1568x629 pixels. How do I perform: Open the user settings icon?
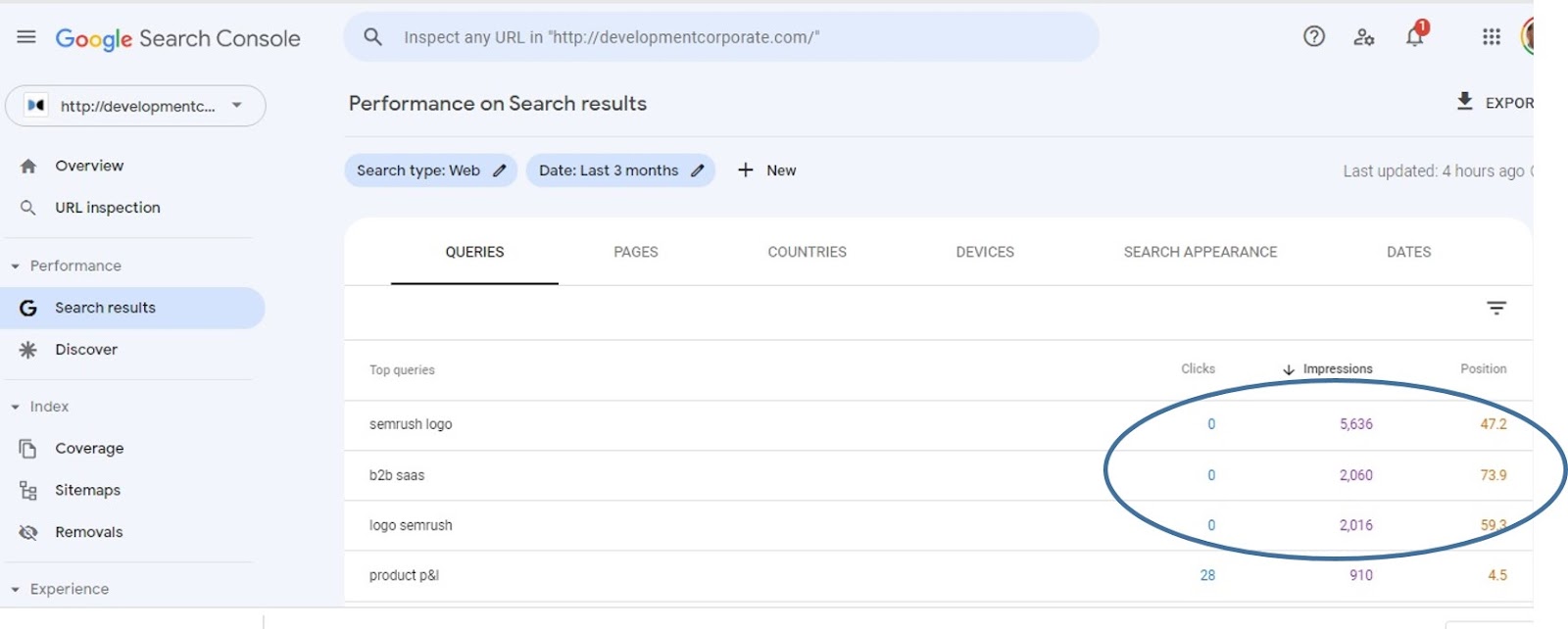coord(1364,37)
